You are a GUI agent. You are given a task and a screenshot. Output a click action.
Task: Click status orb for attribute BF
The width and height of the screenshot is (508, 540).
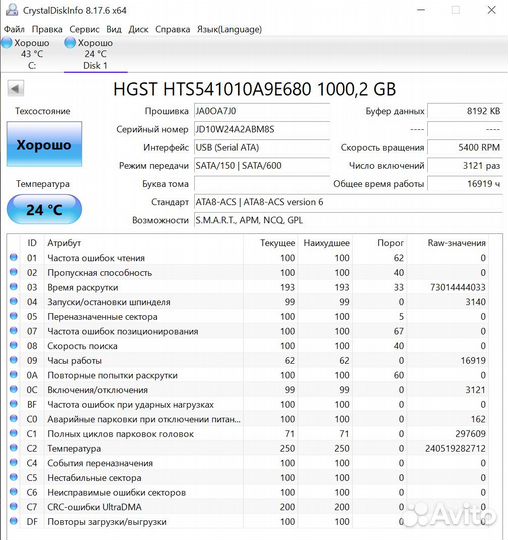[x=14, y=404]
